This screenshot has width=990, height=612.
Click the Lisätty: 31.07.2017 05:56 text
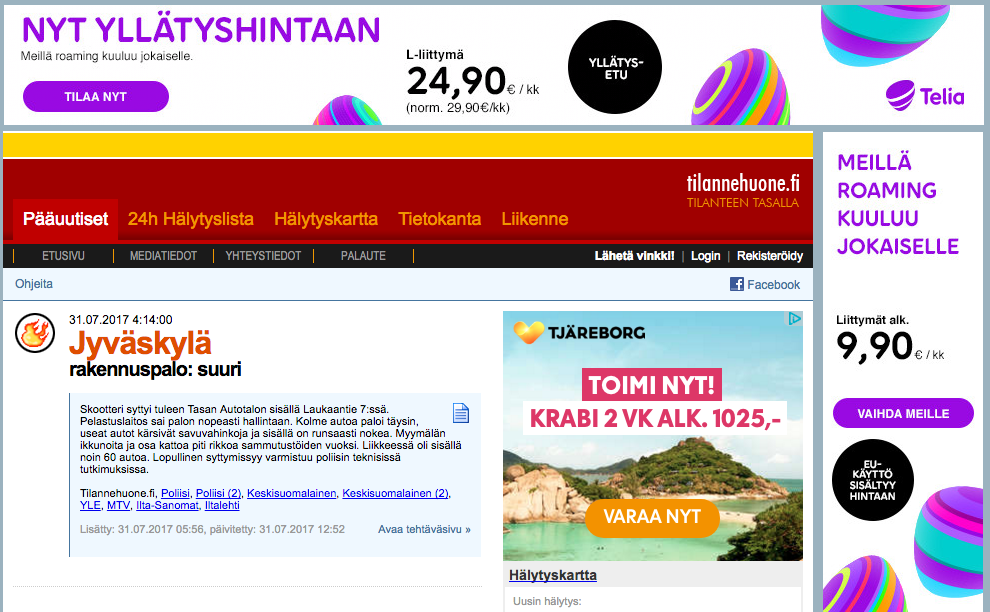pos(142,529)
